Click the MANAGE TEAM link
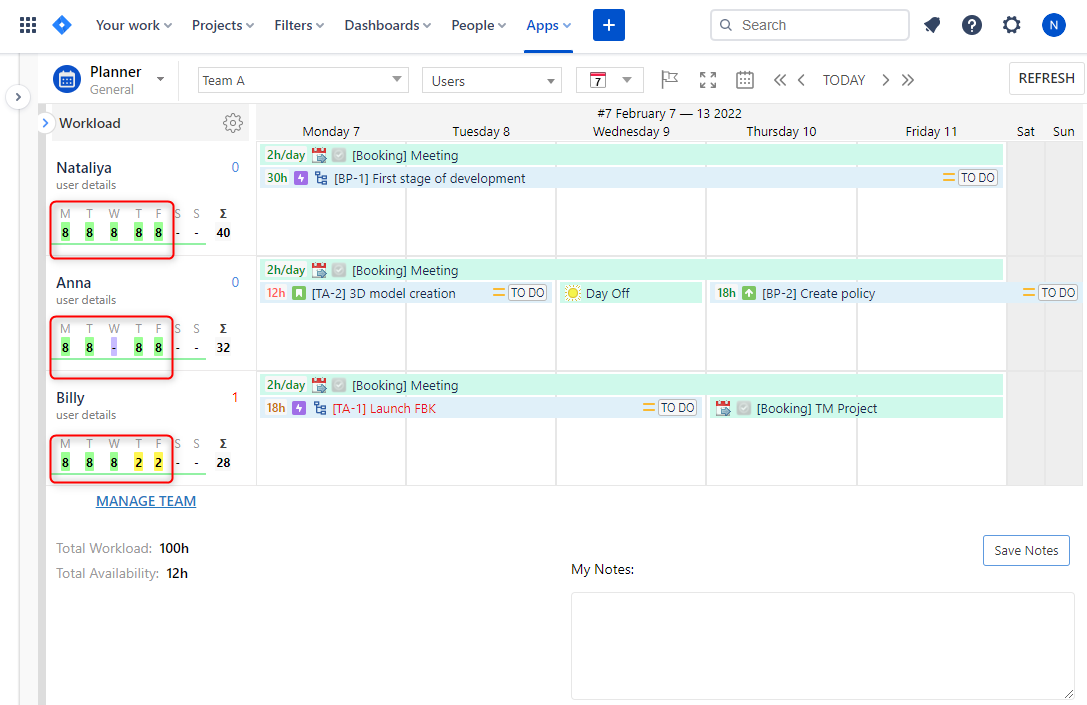 click(145, 500)
